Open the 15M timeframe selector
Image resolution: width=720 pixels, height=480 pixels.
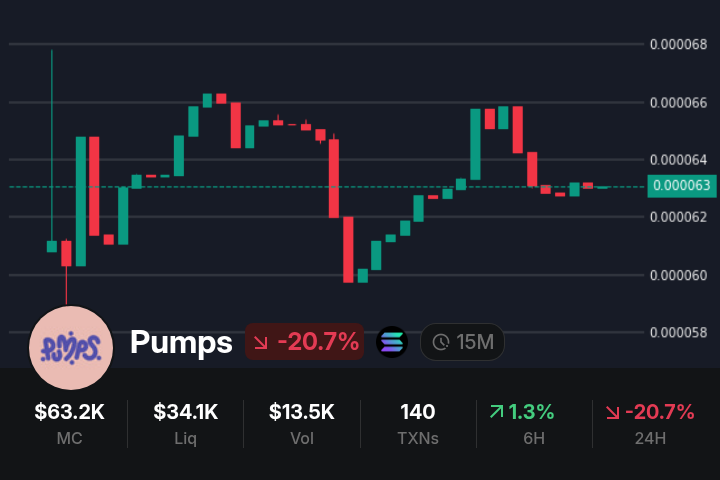tap(463, 342)
